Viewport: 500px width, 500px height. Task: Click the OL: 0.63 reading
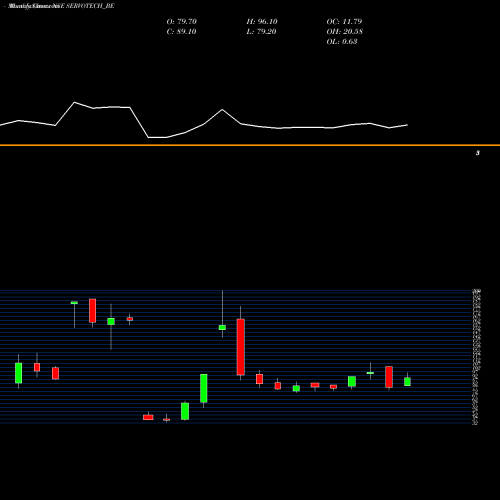tap(342, 42)
